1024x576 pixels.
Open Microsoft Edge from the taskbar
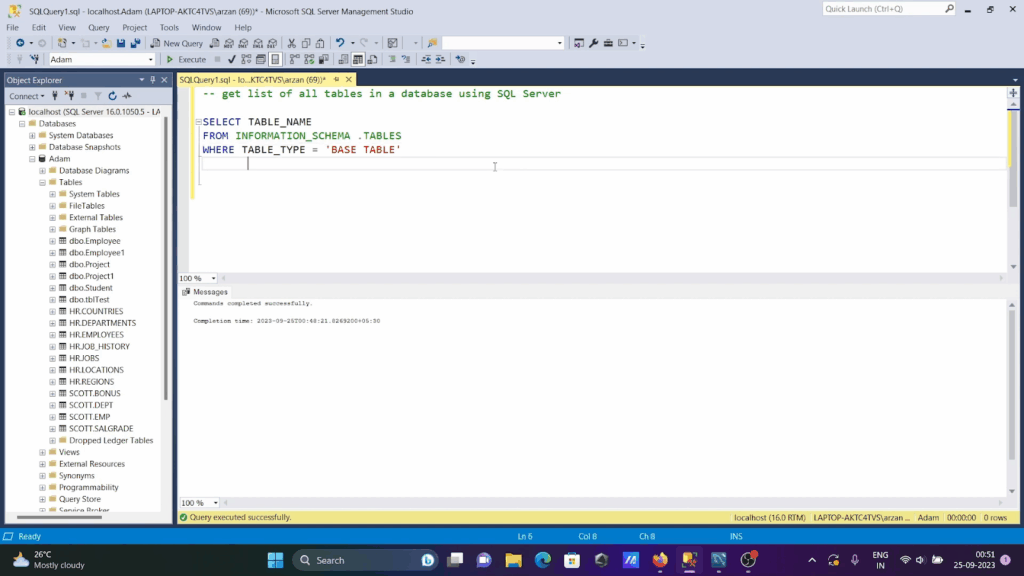point(543,560)
